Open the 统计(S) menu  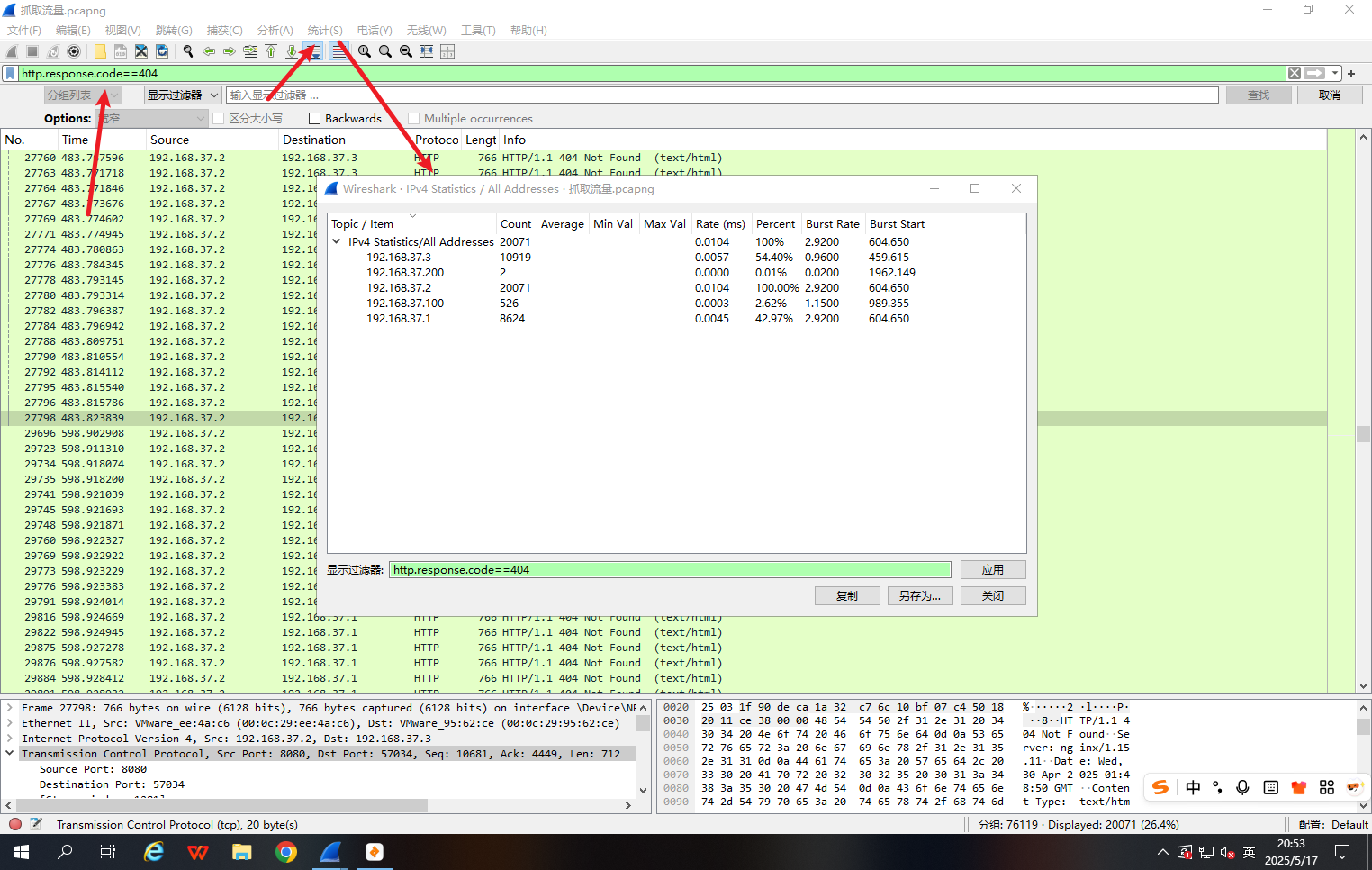pyautogui.click(x=325, y=31)
